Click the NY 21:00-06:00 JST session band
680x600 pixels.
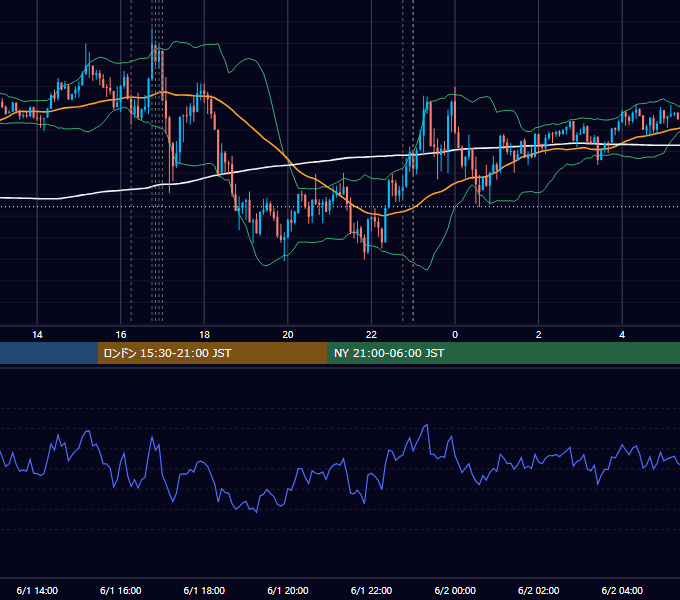pyautogui.click(x=503, y=353)
